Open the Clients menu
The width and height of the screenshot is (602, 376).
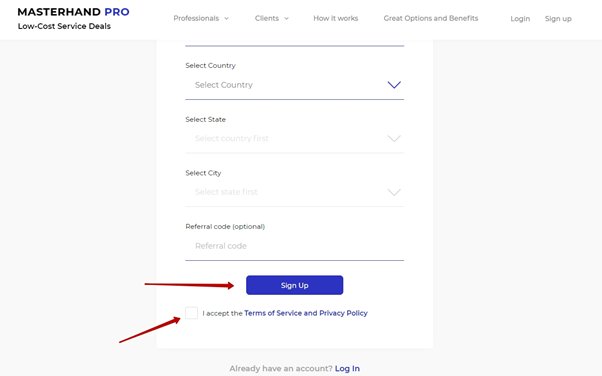click(272, 18)
